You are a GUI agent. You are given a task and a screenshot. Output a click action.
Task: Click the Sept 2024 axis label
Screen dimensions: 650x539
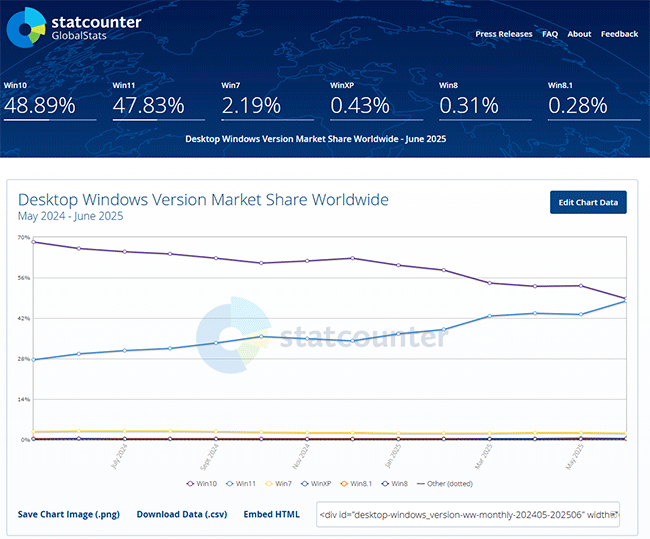(x=209, y=457)
